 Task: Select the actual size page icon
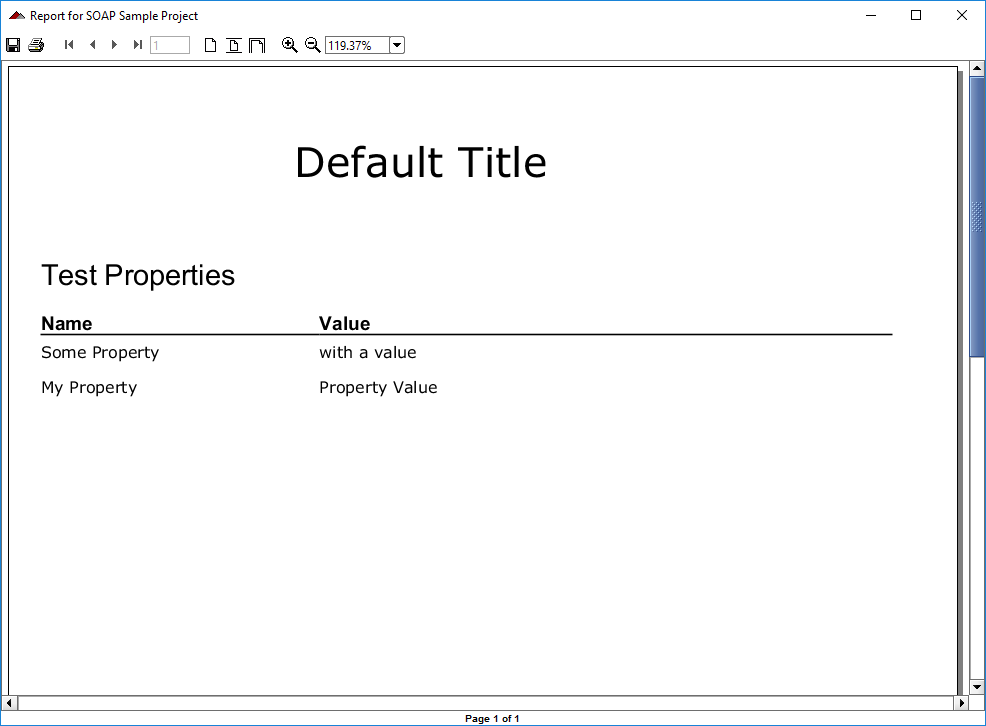pyautogui.click(x=210, y=44)
